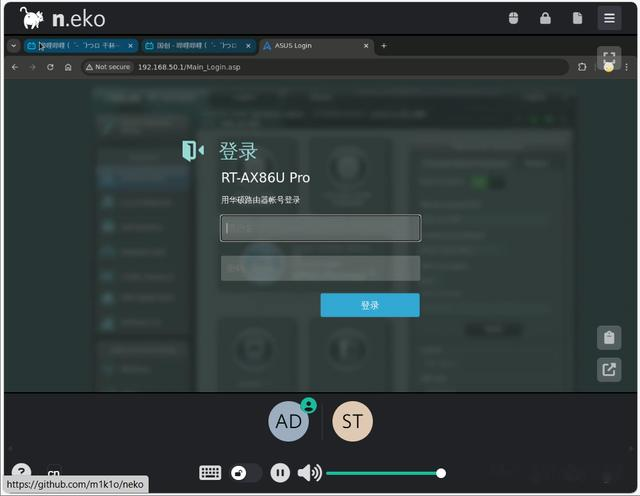This screenshot has height=496, width=640.
Task: Click the login door icon beside 登录
Action: pos(193,151)
